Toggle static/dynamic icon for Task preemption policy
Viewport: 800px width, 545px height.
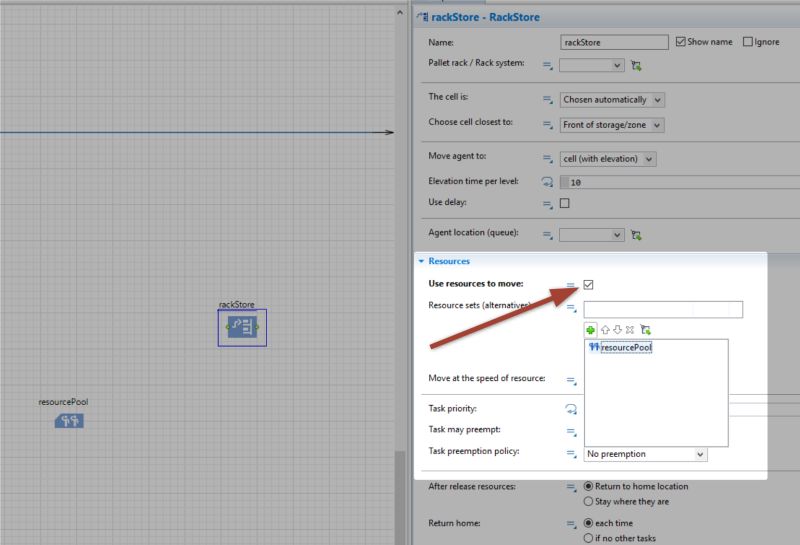point(571,453)
